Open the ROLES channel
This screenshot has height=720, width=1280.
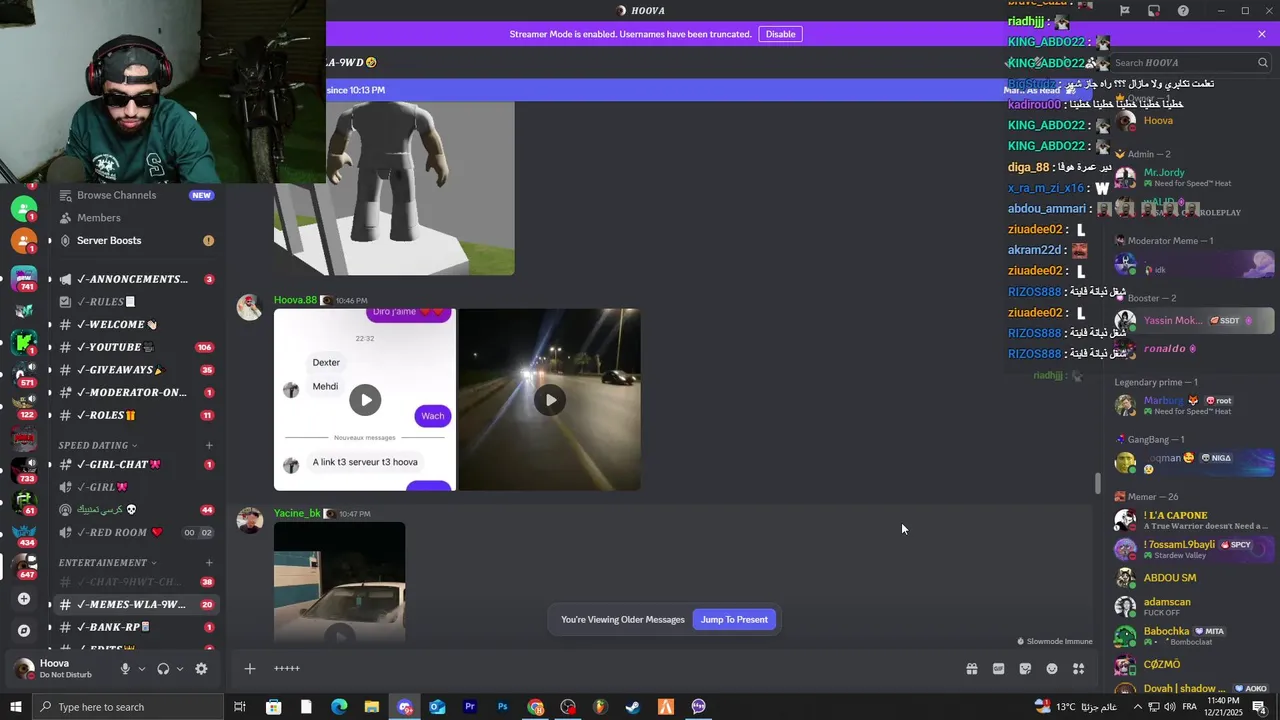tap(135, 415)
